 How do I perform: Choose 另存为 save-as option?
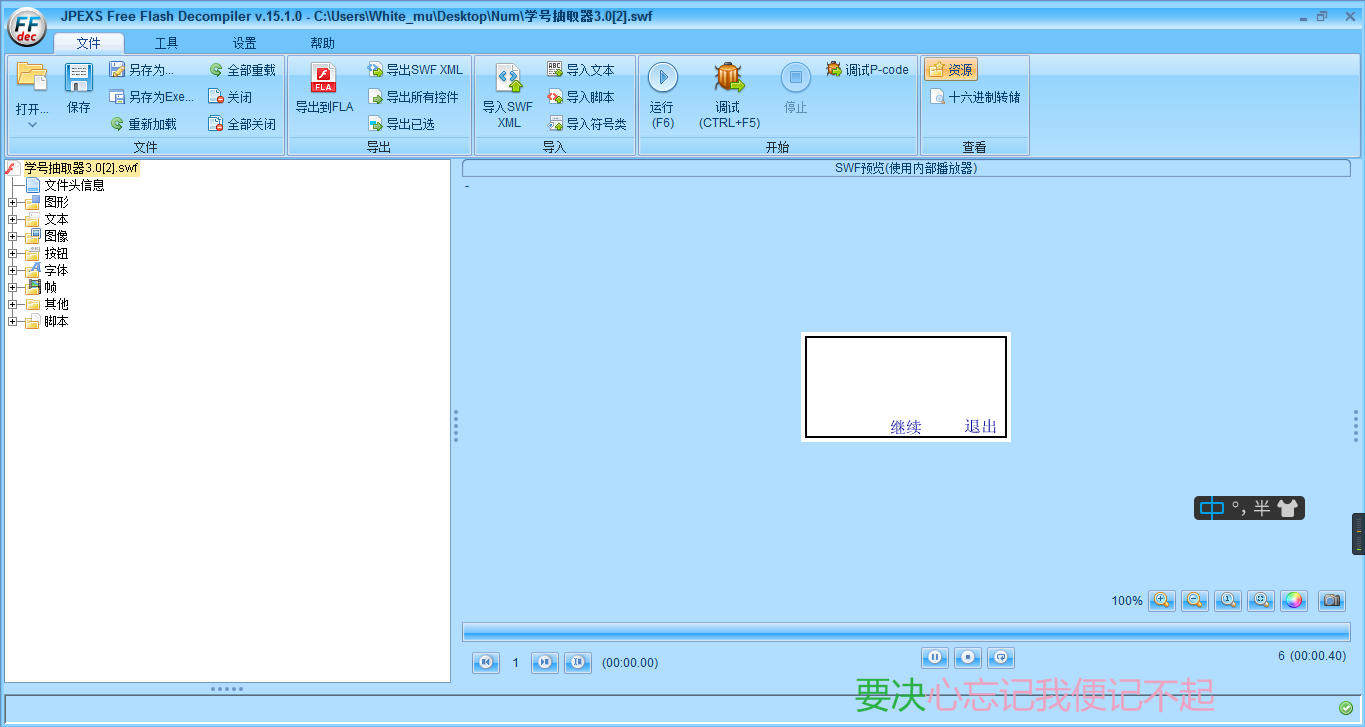(142, 70)
